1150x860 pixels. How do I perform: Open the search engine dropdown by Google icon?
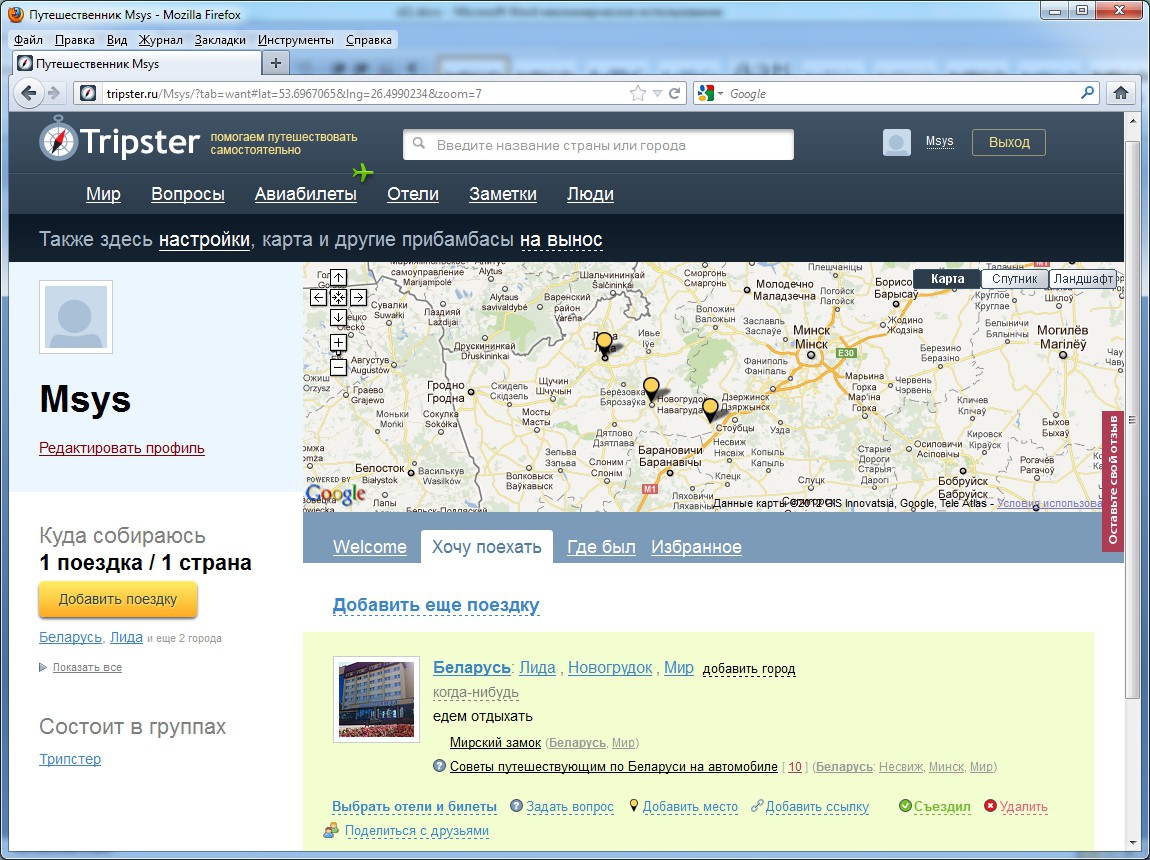pyautogui.click(x=709, y=93)
